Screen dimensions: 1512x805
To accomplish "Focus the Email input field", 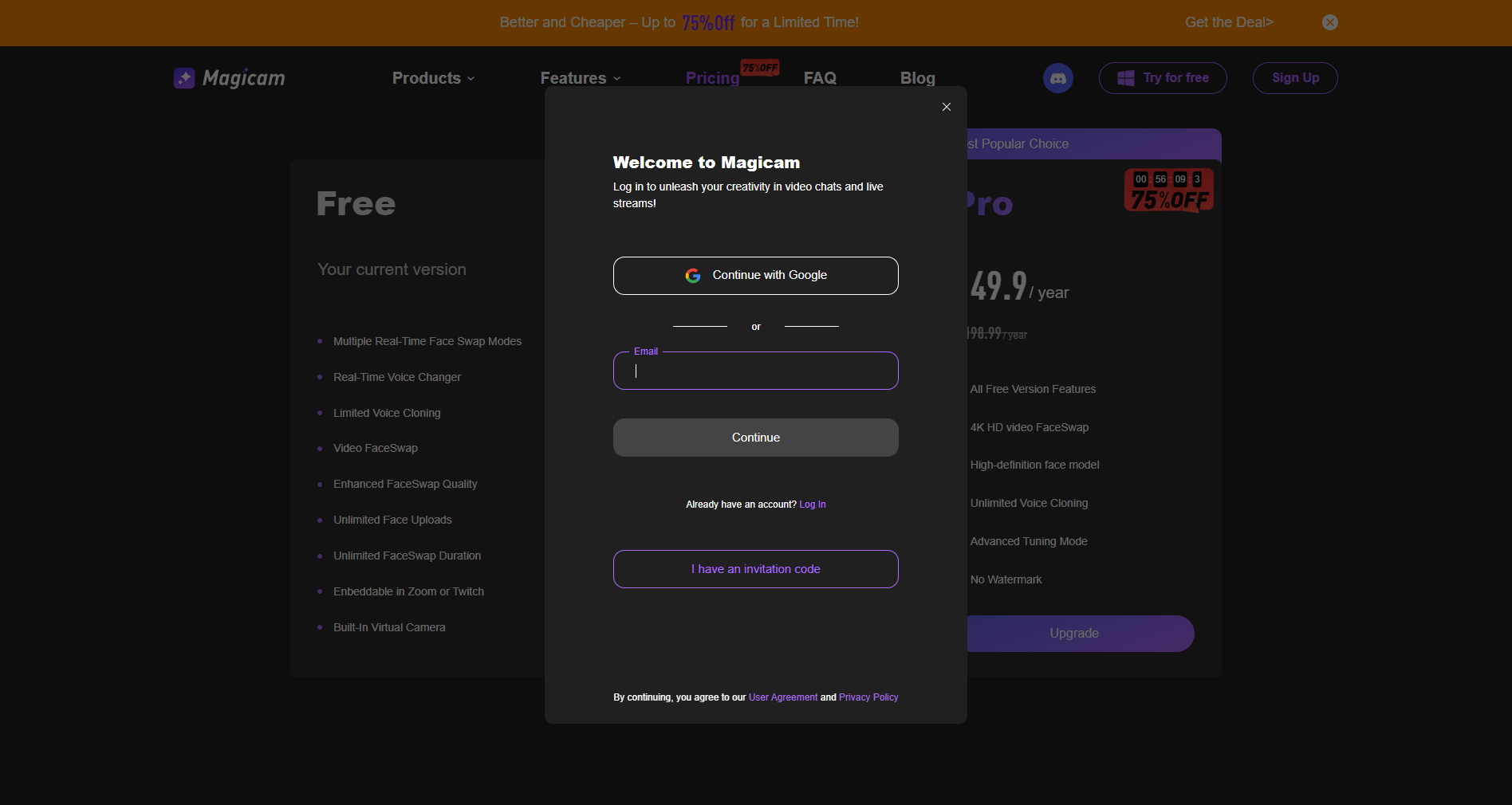I will (x=756, y=371).
